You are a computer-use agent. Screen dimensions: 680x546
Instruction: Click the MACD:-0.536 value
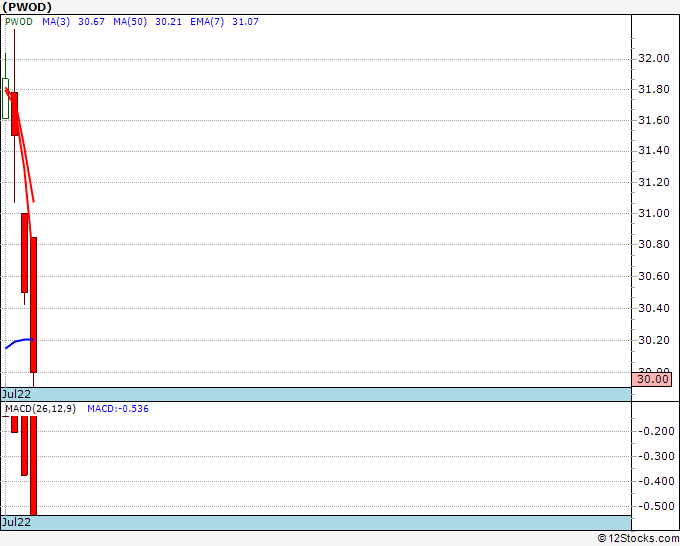click(x=118, y=409)
